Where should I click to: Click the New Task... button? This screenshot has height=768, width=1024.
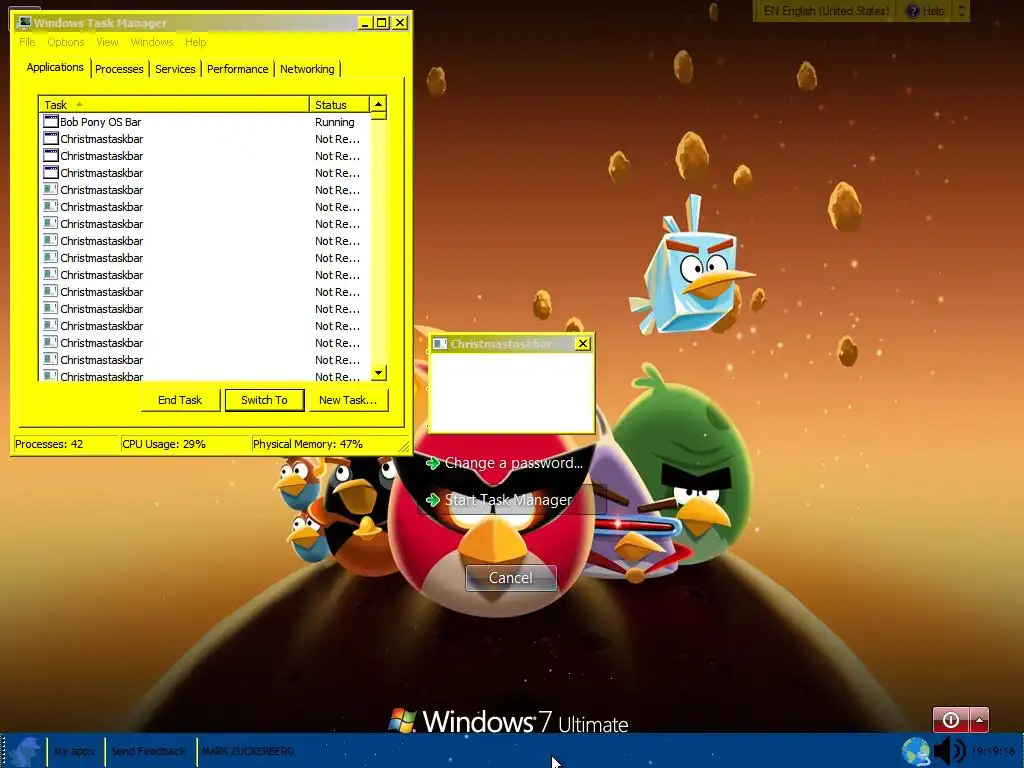point(348,400)
